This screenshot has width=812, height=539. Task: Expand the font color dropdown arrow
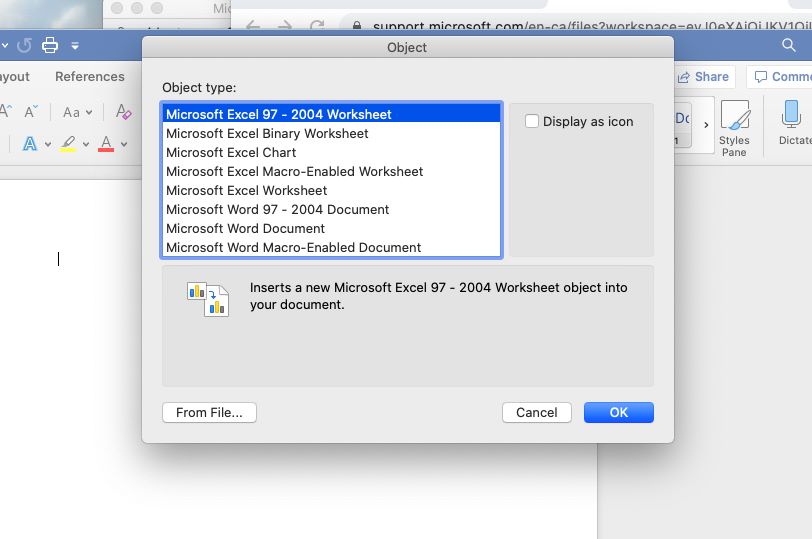[x=124, y=144]
